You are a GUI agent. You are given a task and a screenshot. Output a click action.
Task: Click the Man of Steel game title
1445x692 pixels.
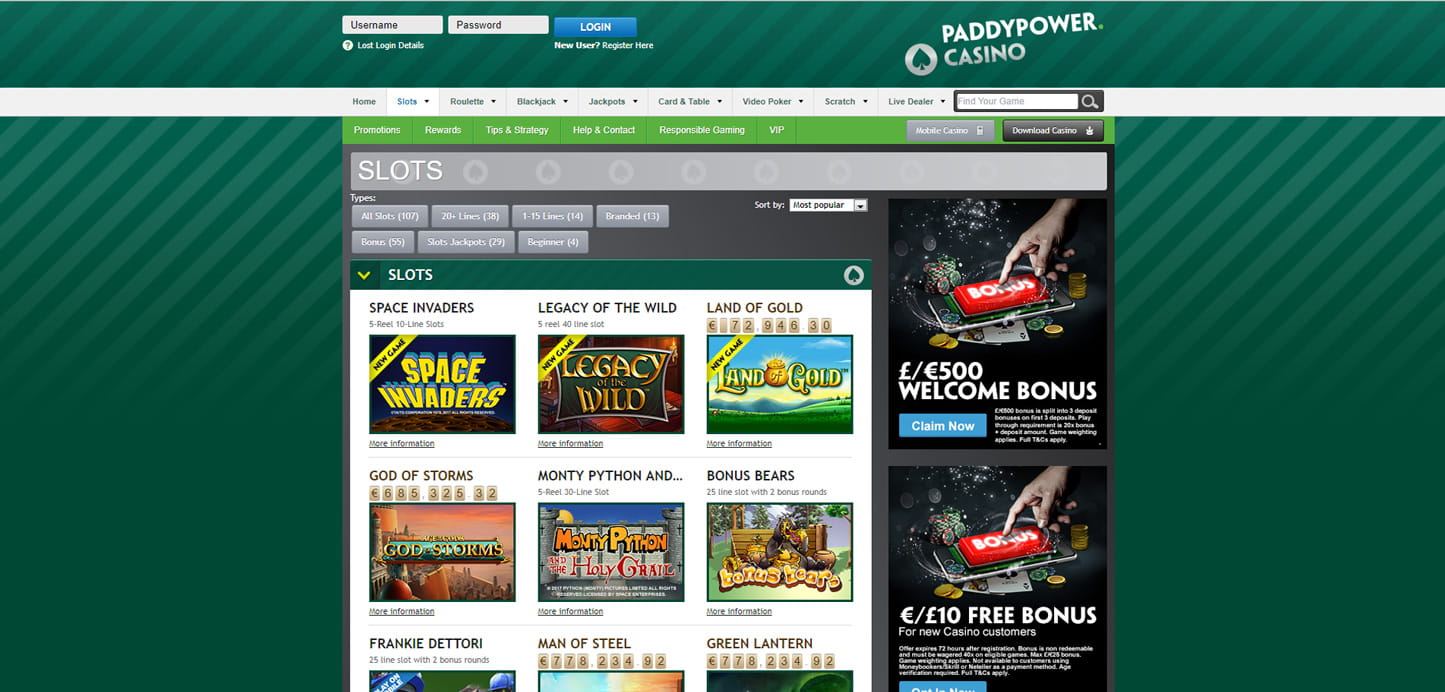tap(585, 643)
